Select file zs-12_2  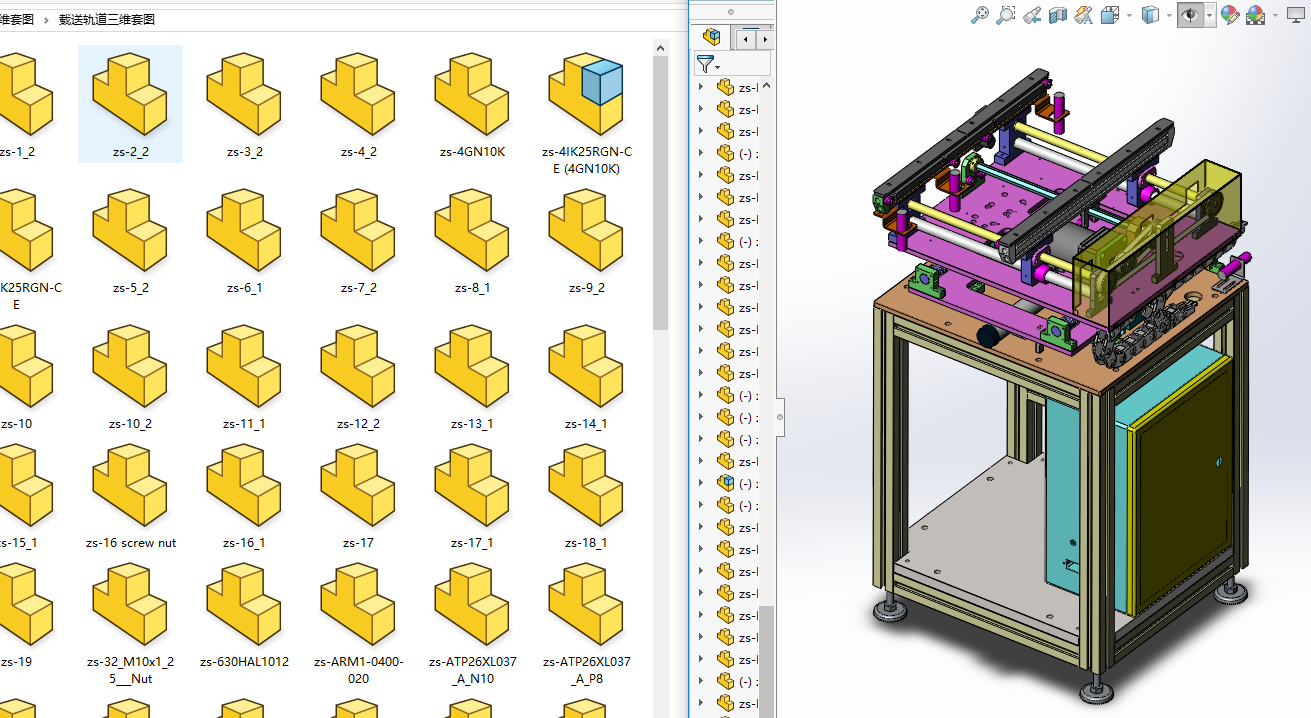point(359,376)
